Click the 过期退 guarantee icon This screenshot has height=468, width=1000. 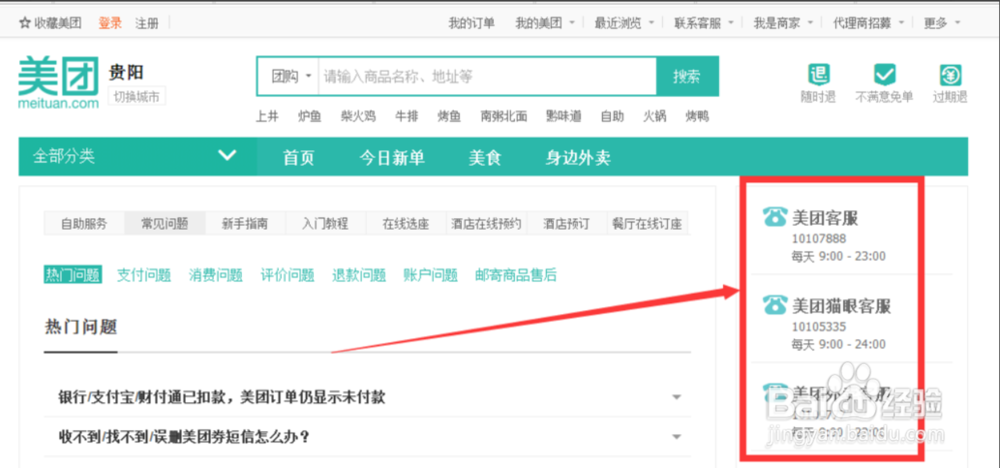950,75
